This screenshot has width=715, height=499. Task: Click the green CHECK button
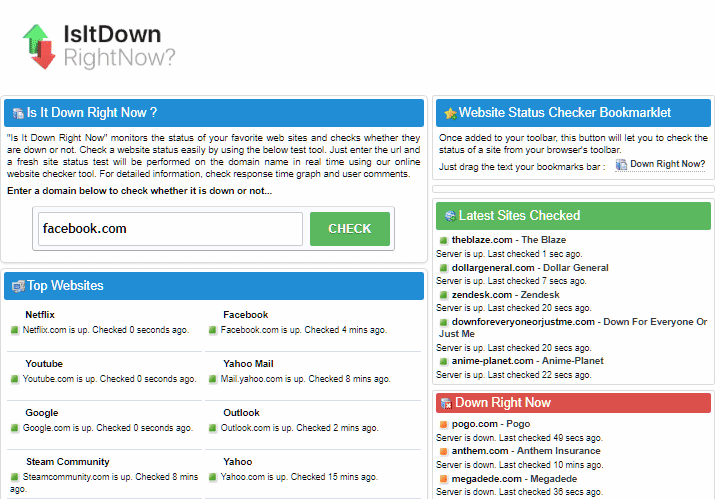click(x=350, y=229)
